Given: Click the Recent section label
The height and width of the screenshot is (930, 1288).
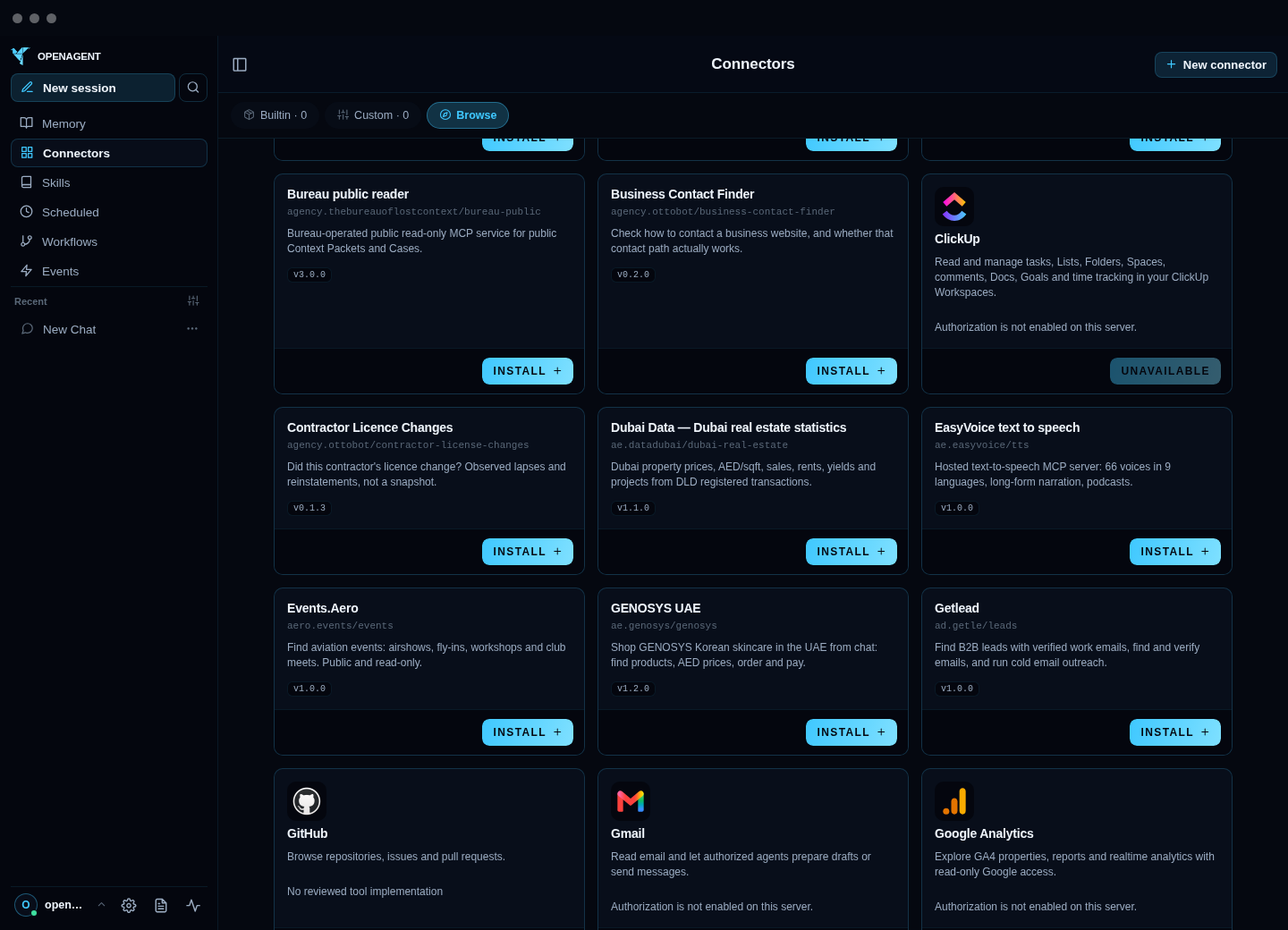Looking at the screenshot, I should point(30,301).
